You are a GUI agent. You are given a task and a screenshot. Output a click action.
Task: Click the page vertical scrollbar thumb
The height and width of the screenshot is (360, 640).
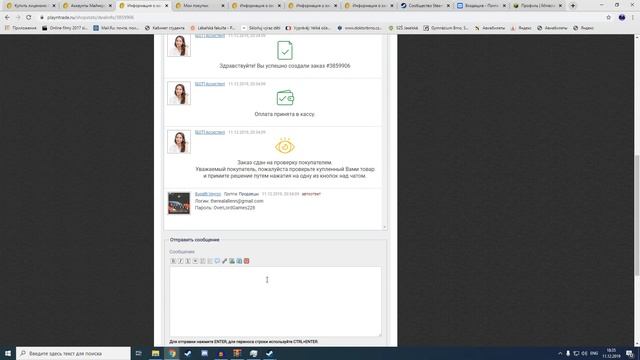pos(637,215)
